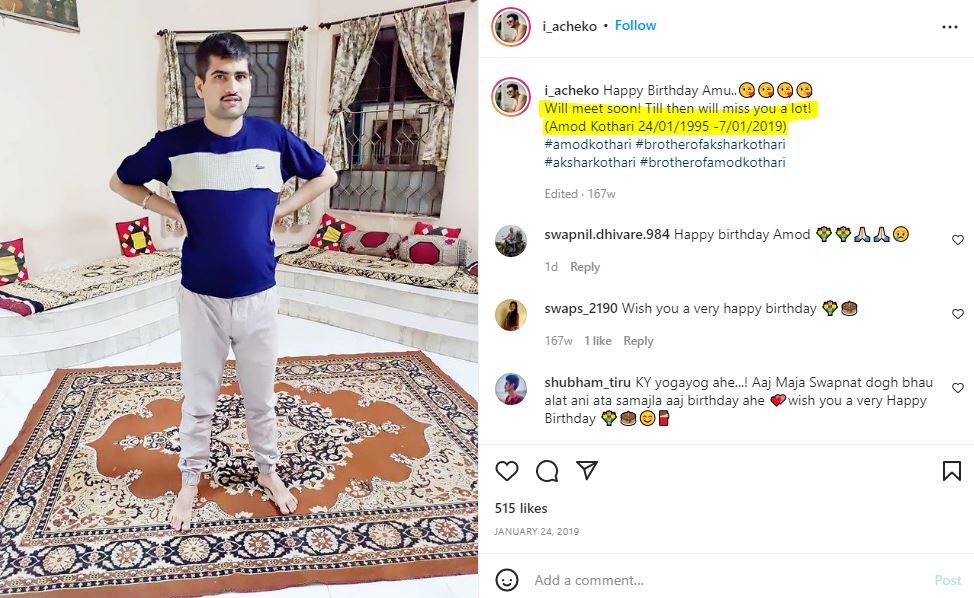View the 515 likes list
This screenshot has width=974, height=598.
coord(521,508)
